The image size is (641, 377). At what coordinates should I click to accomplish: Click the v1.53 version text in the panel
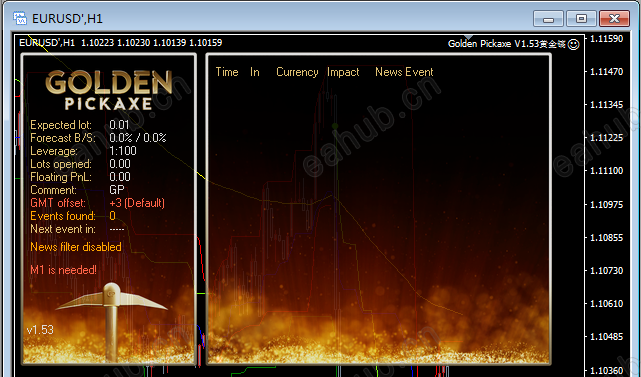tap(40, 330)
